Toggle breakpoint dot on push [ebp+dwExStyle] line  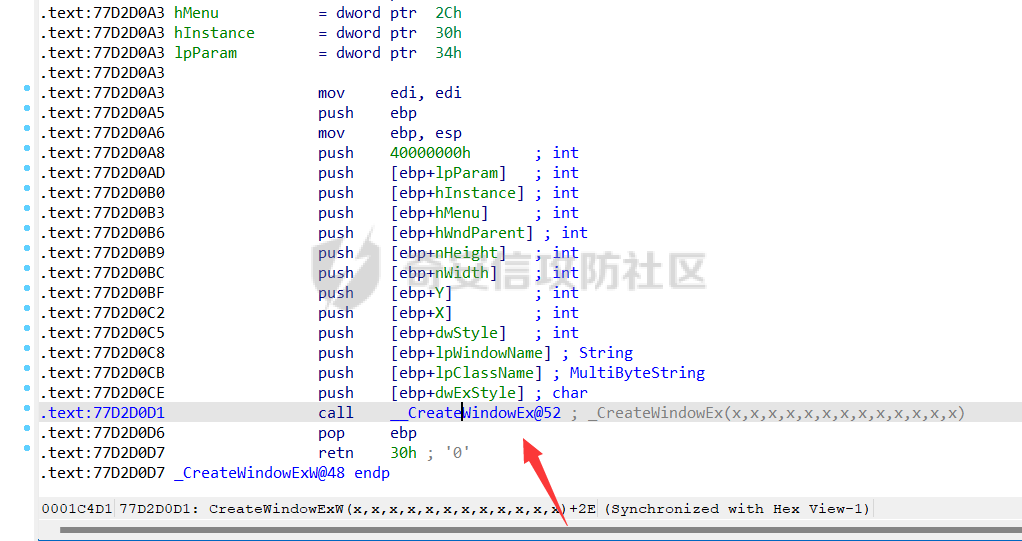[27, 388]
